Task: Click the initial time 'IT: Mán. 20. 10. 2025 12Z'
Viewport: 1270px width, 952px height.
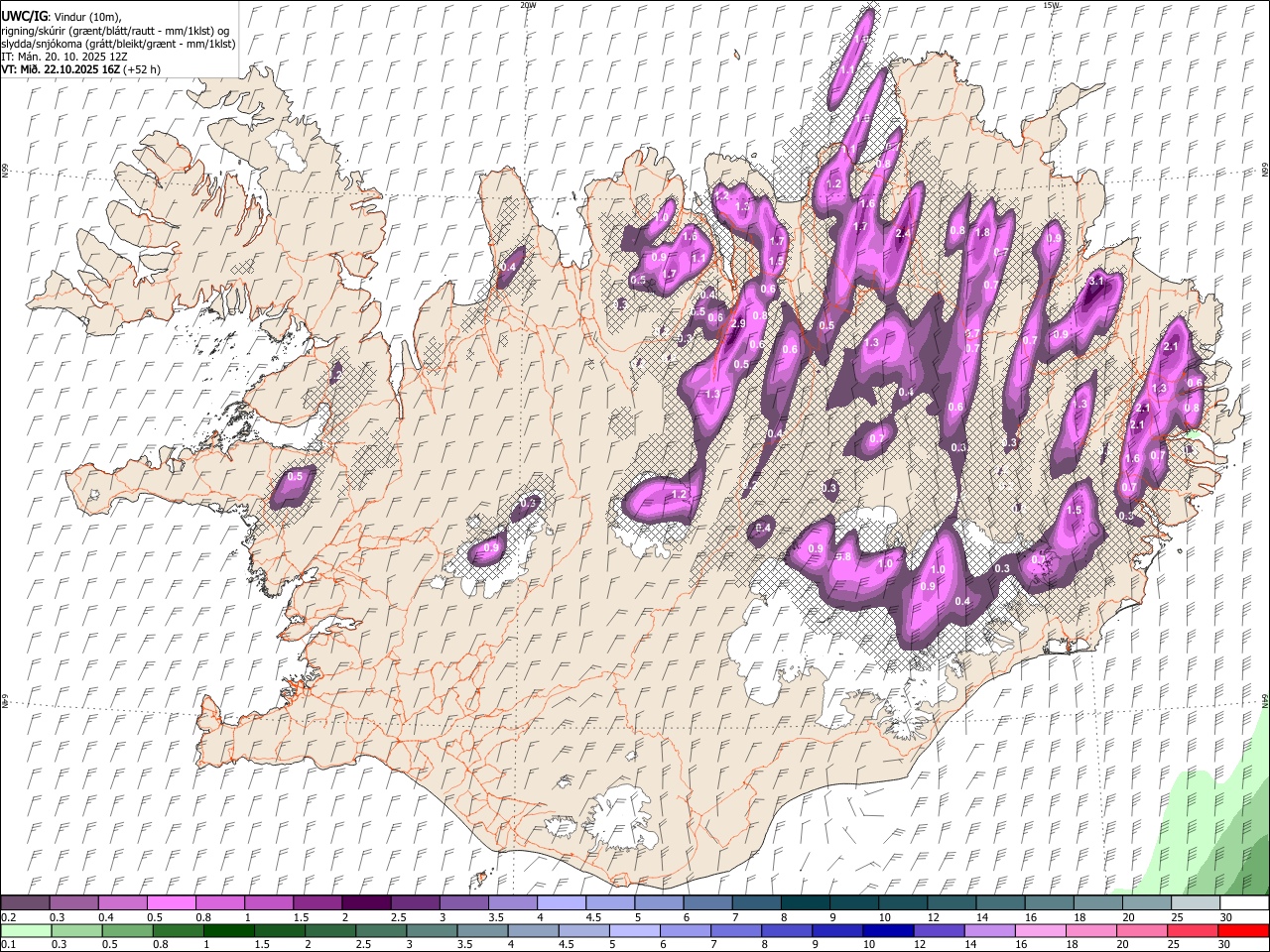Action: [63, 57]
